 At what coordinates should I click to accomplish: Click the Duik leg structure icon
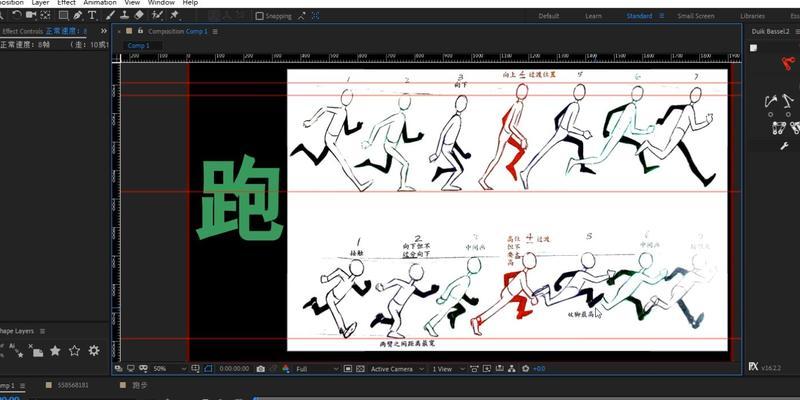(788, 99)
